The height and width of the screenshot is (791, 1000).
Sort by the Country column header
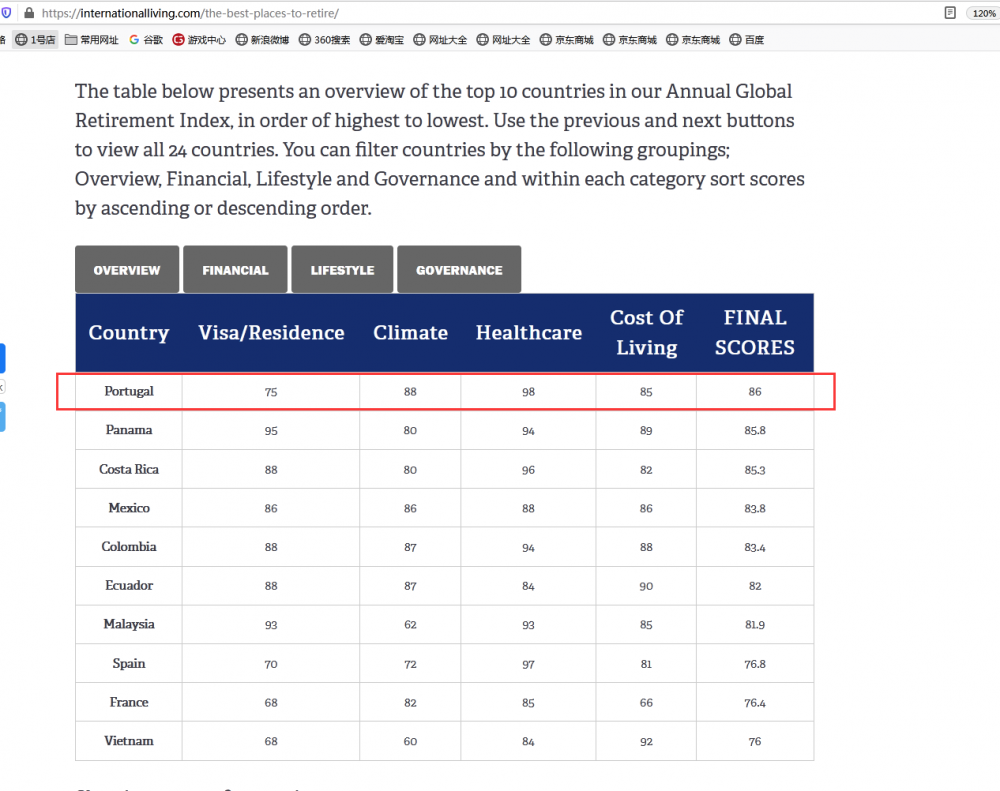coord(129,332)
